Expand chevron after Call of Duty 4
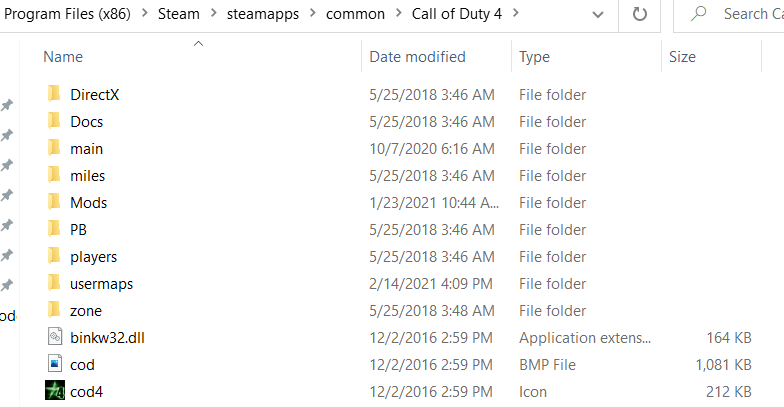 point(516,14)
